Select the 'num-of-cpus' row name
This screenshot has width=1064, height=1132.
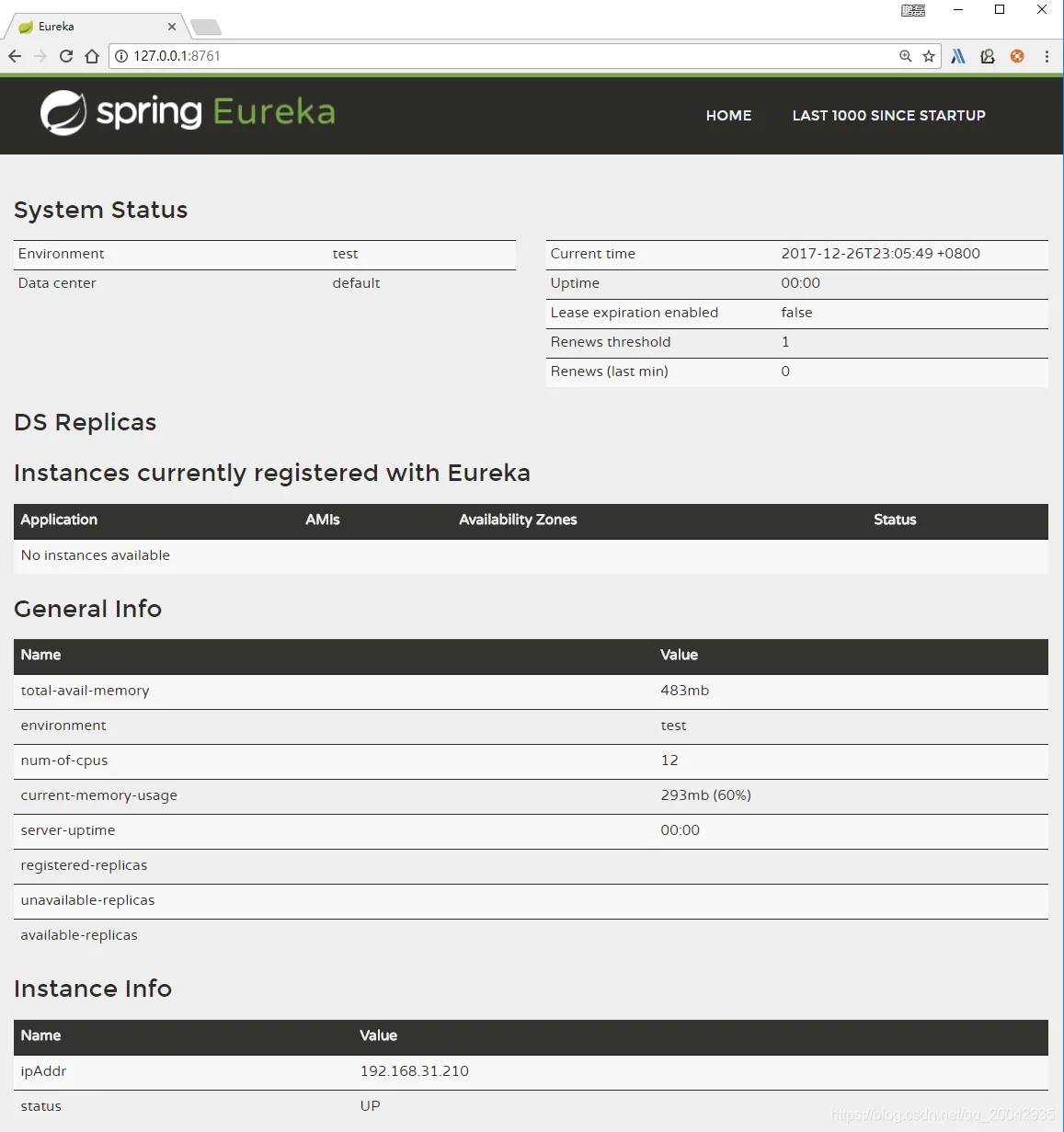[64, 760]
